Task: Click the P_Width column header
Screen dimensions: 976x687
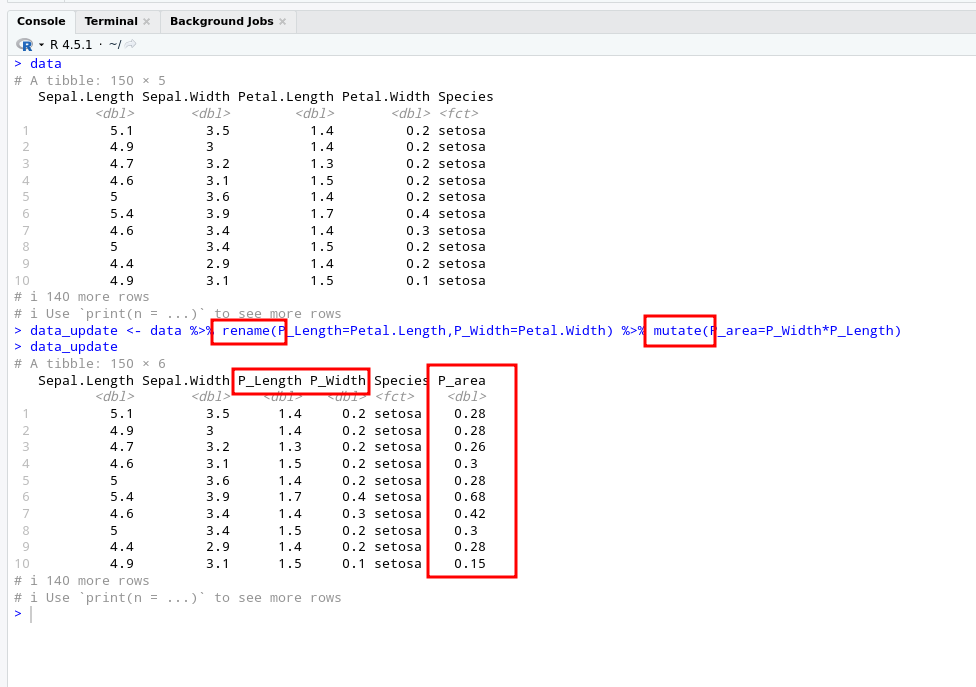Action: pyautogui.click(x=337, y=380)
